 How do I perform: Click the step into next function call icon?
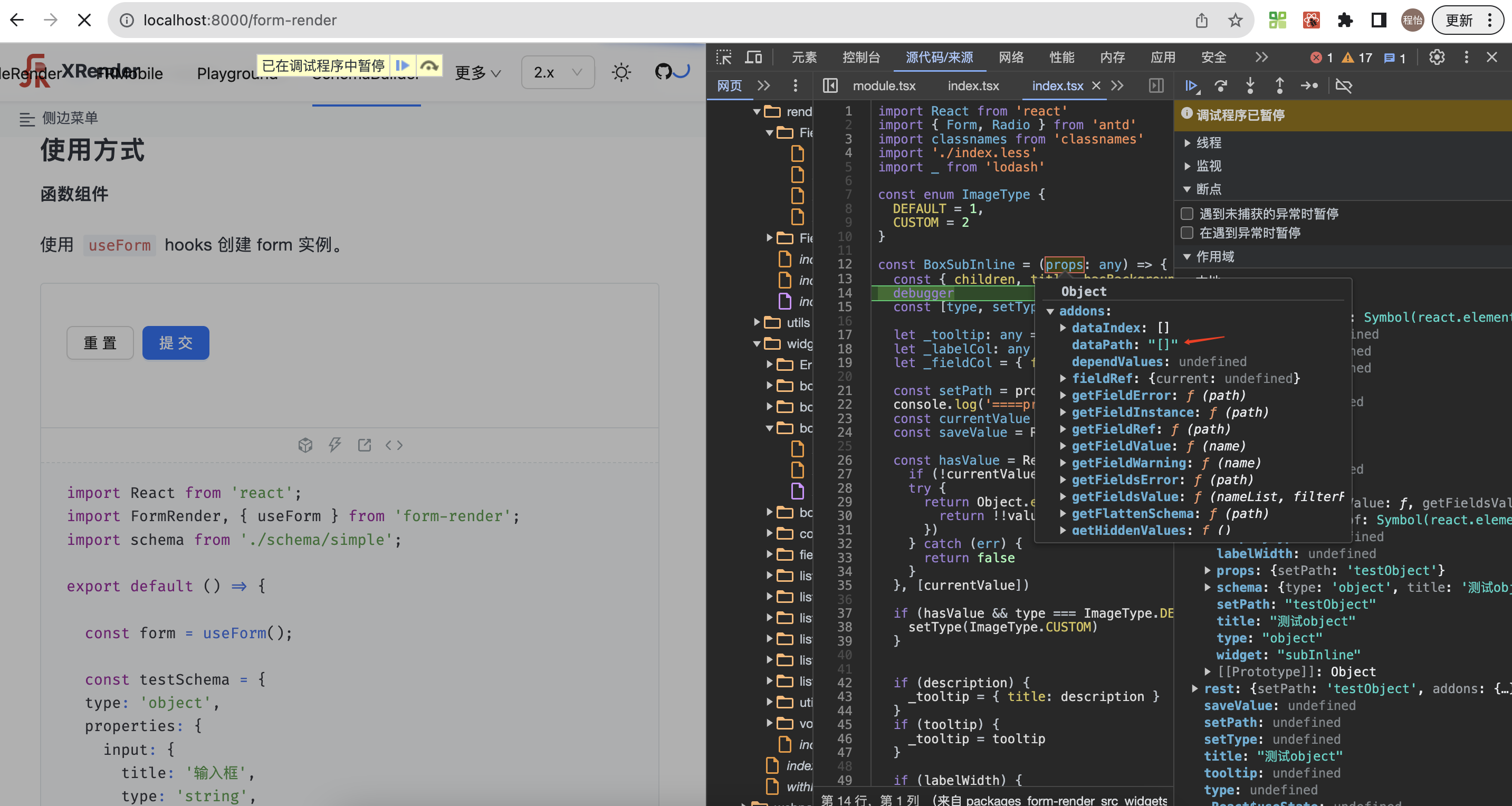(1250, 85)
